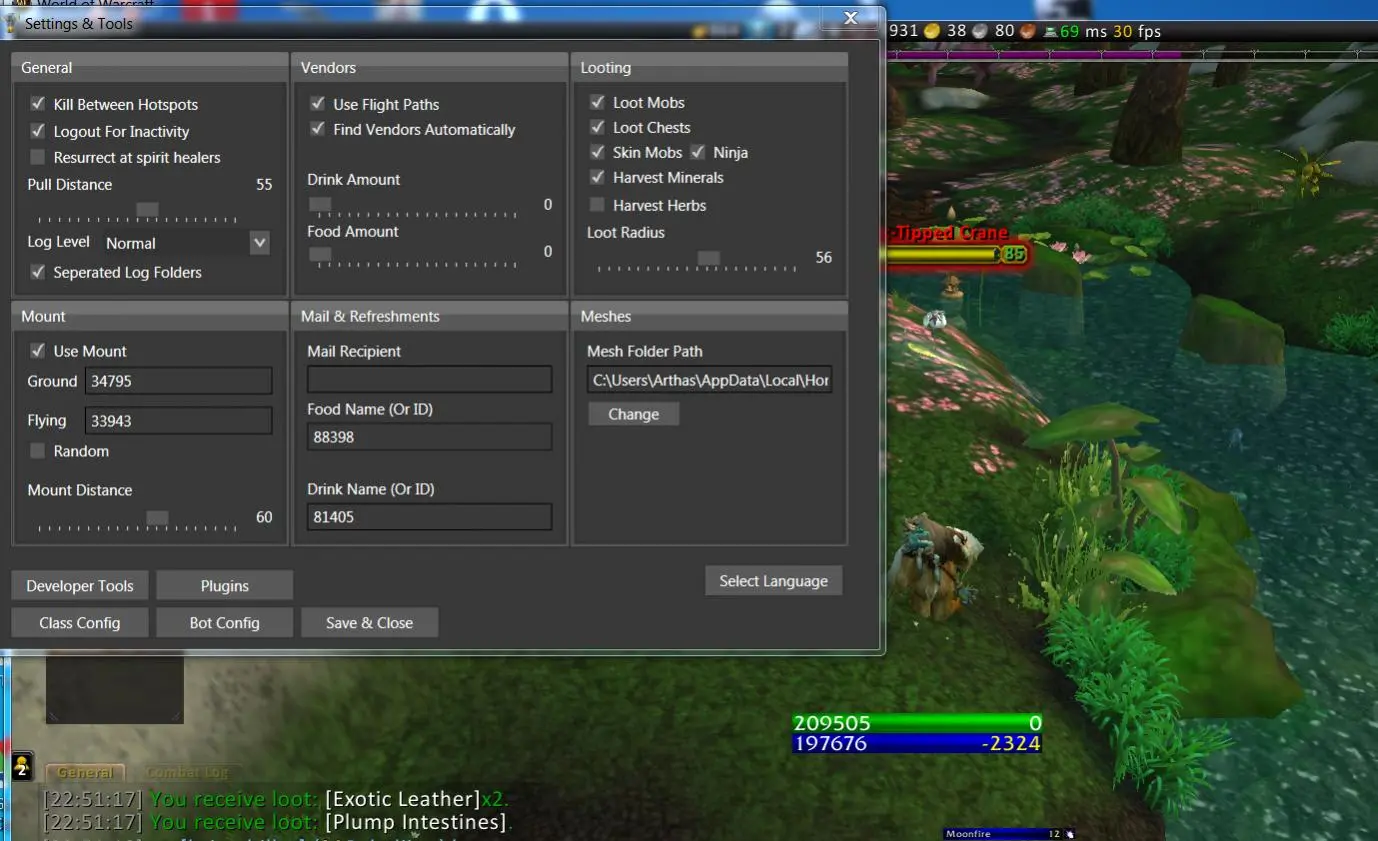Click the silver coin icon in game
This screenshot has height=841, width=1378.
980,31
